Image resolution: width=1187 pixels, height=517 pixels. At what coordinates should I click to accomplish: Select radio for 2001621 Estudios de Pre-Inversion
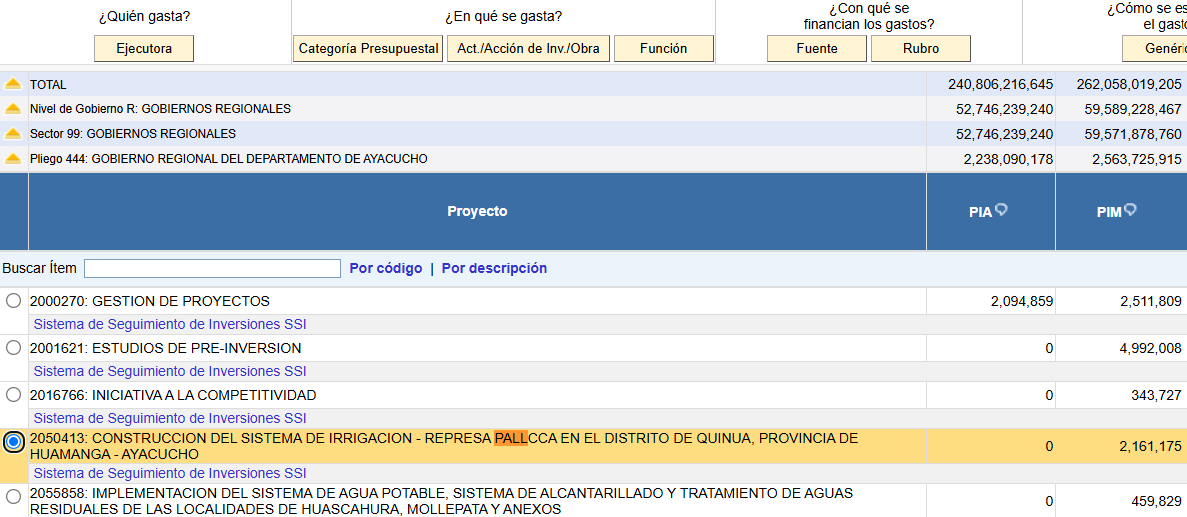pos(14,348)
